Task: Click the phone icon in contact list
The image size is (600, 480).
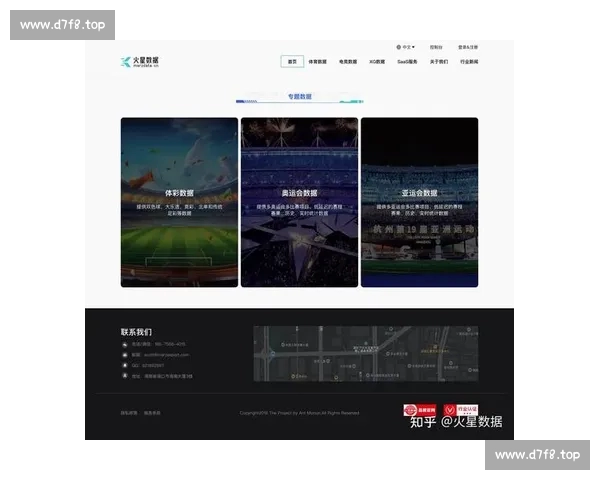Action: click(x=125, y=344)
